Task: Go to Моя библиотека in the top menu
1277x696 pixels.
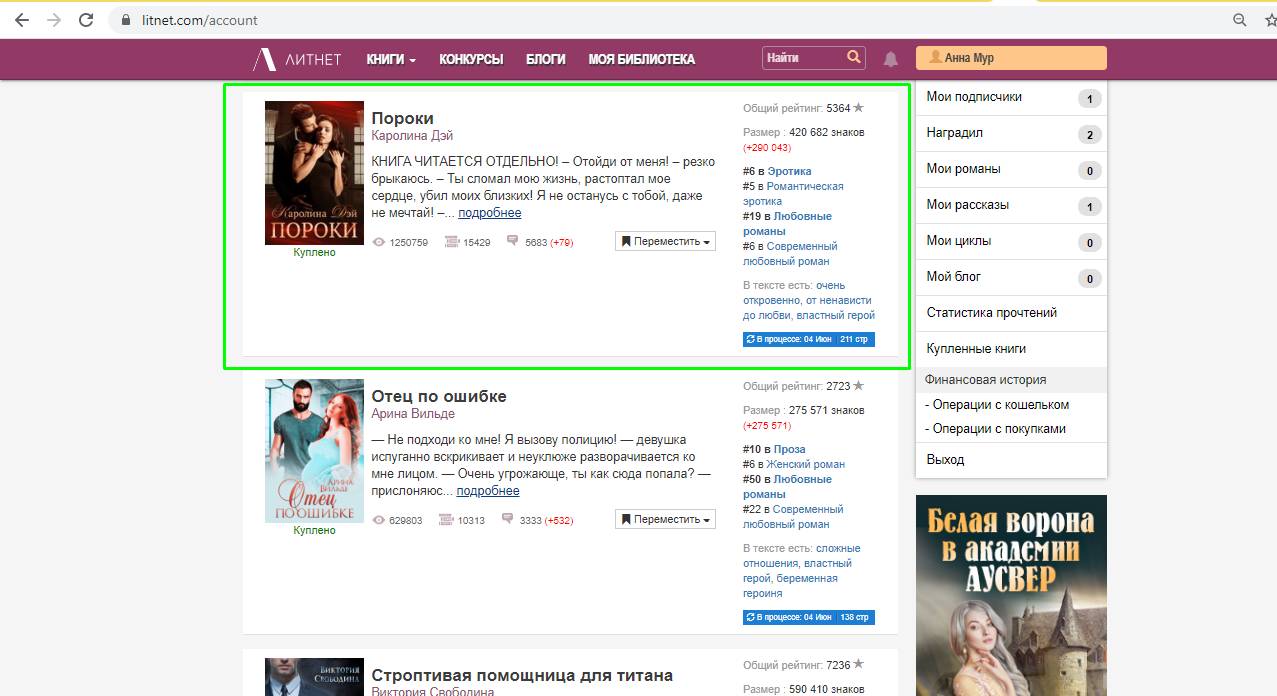Action: coord(641,59)
